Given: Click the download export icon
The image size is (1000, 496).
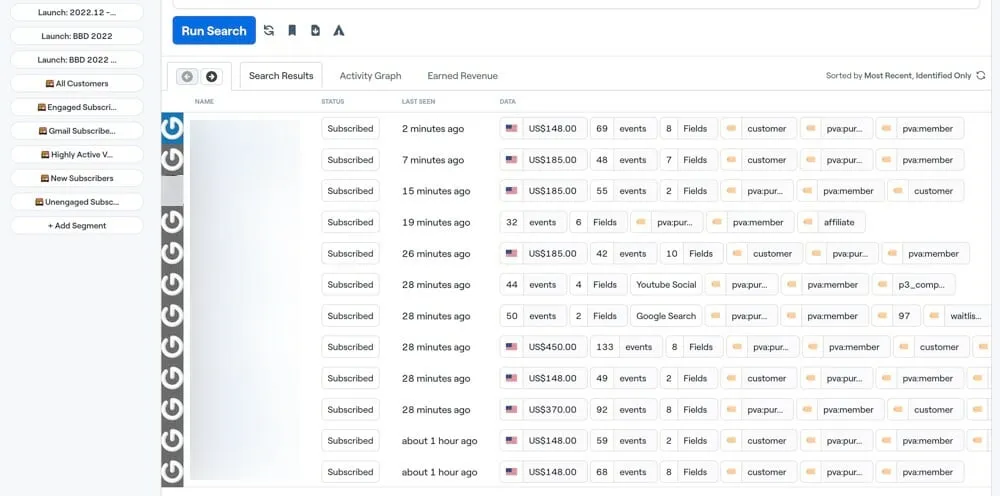Looking at the screenshot, I should (x=315, y=31).
